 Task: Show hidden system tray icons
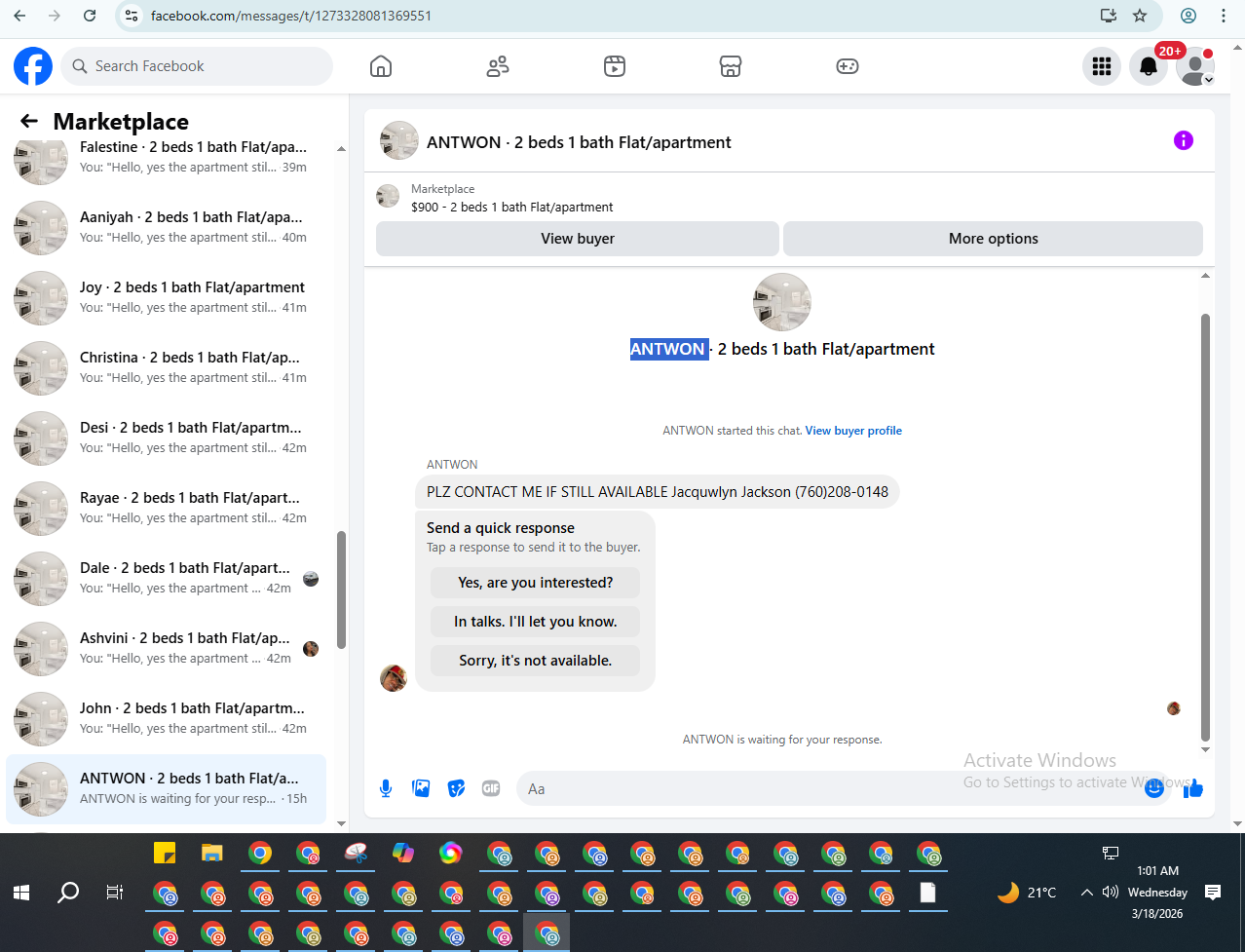pos(1086,893)
